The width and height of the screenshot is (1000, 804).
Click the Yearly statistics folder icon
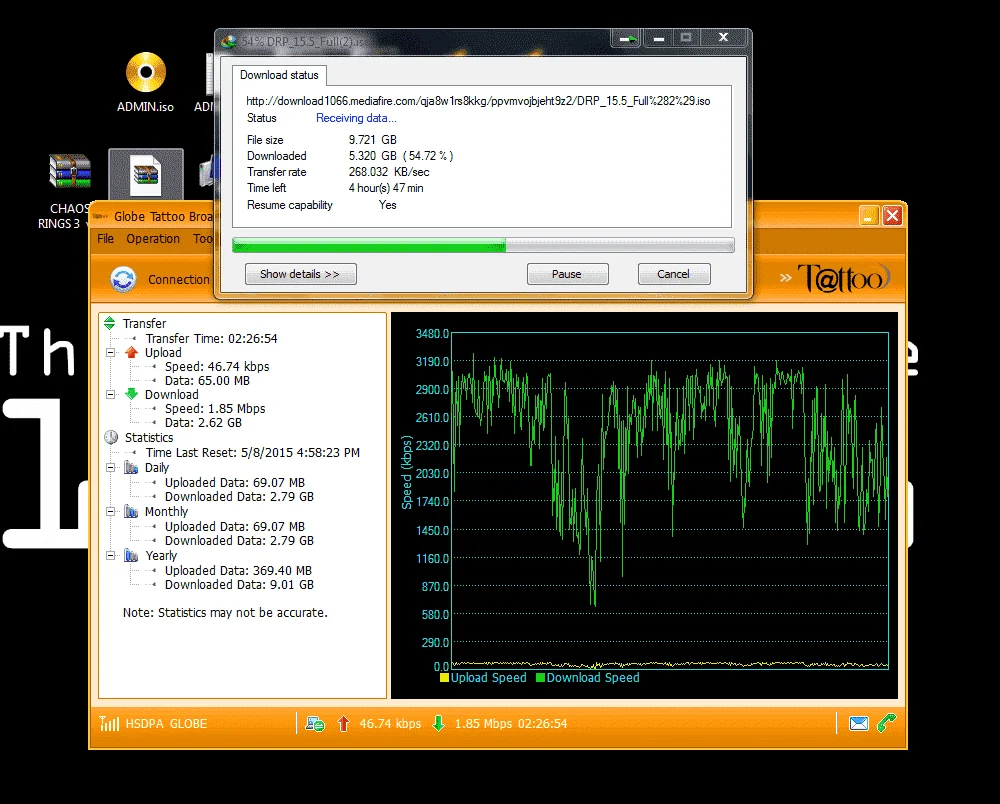coord(131,555)
